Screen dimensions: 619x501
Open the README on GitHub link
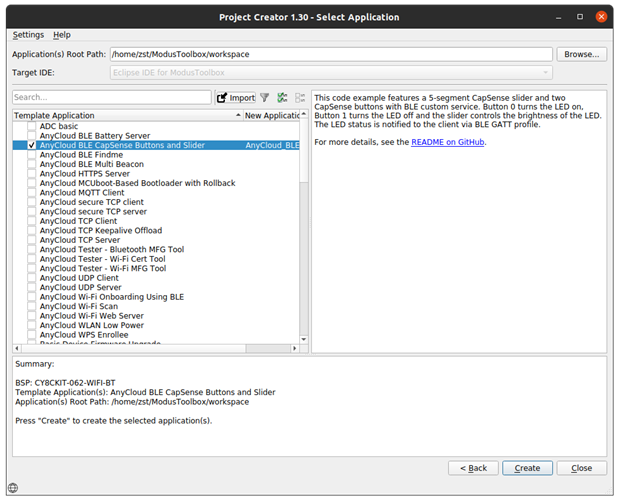(x=448, y=142)
